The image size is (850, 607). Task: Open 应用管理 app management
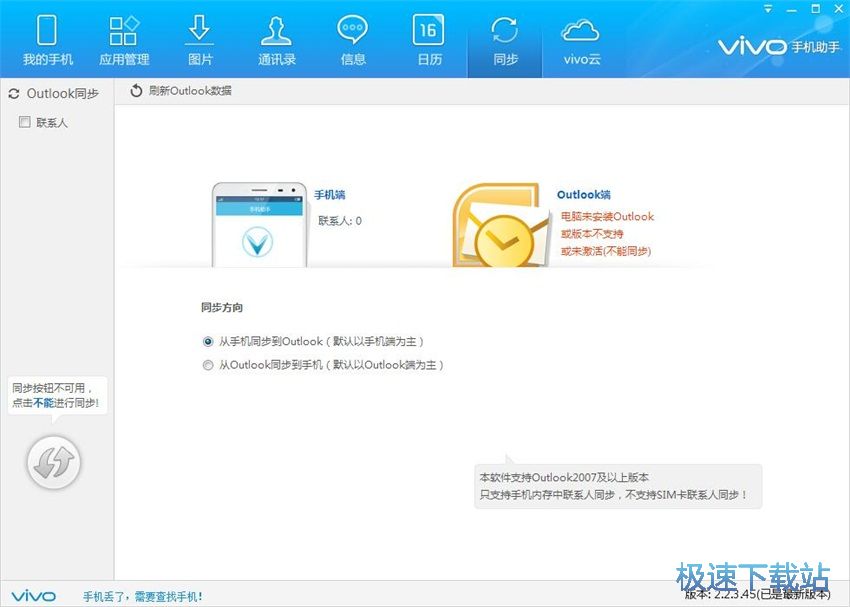coord(124,40)
